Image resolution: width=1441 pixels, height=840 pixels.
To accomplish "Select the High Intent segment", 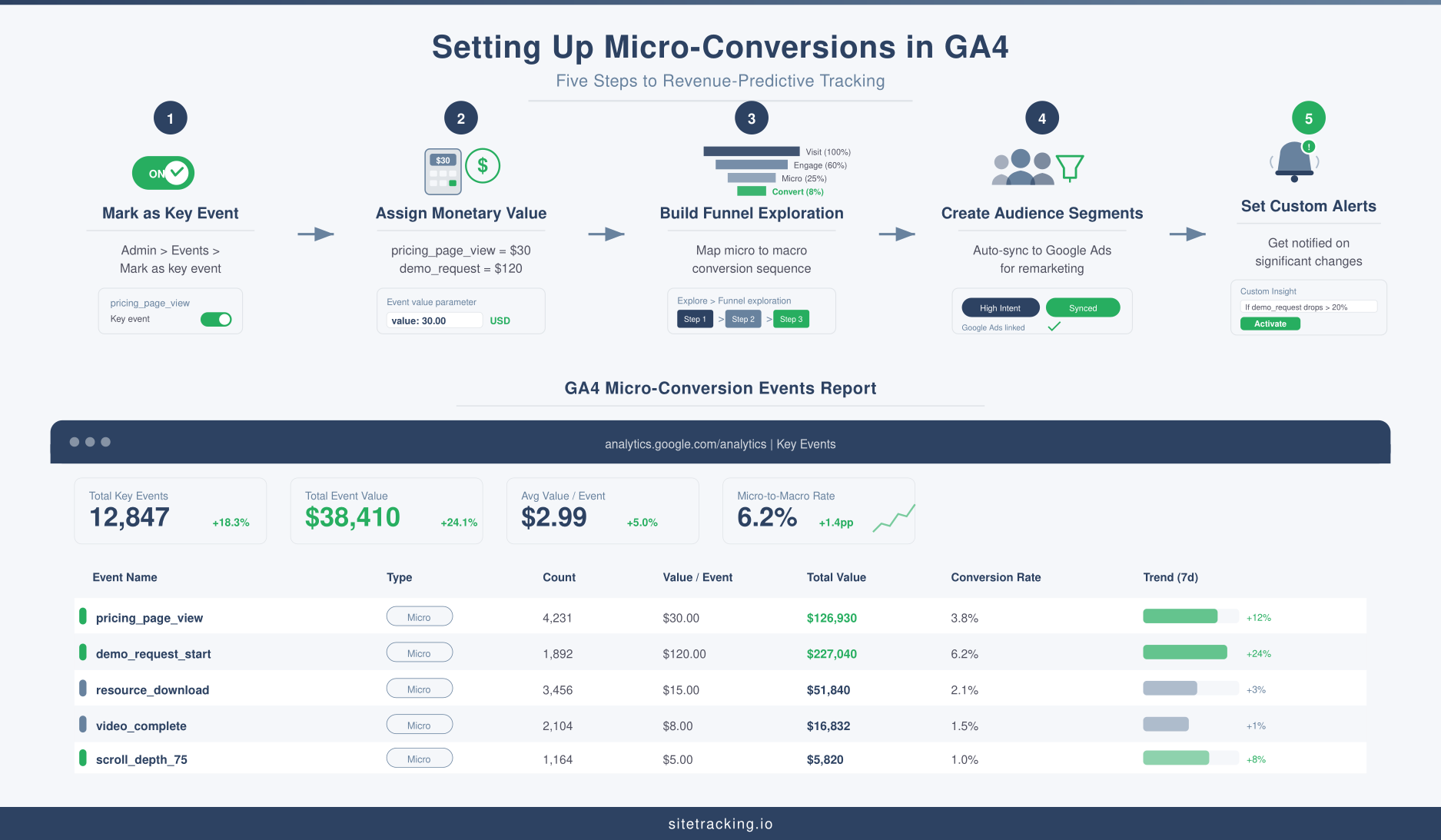I will 1000,307.
